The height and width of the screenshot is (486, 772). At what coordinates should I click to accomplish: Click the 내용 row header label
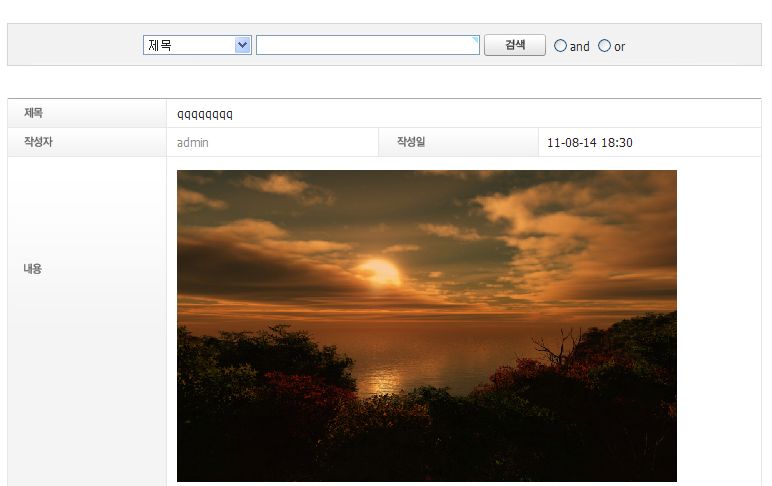pos(33,269)
